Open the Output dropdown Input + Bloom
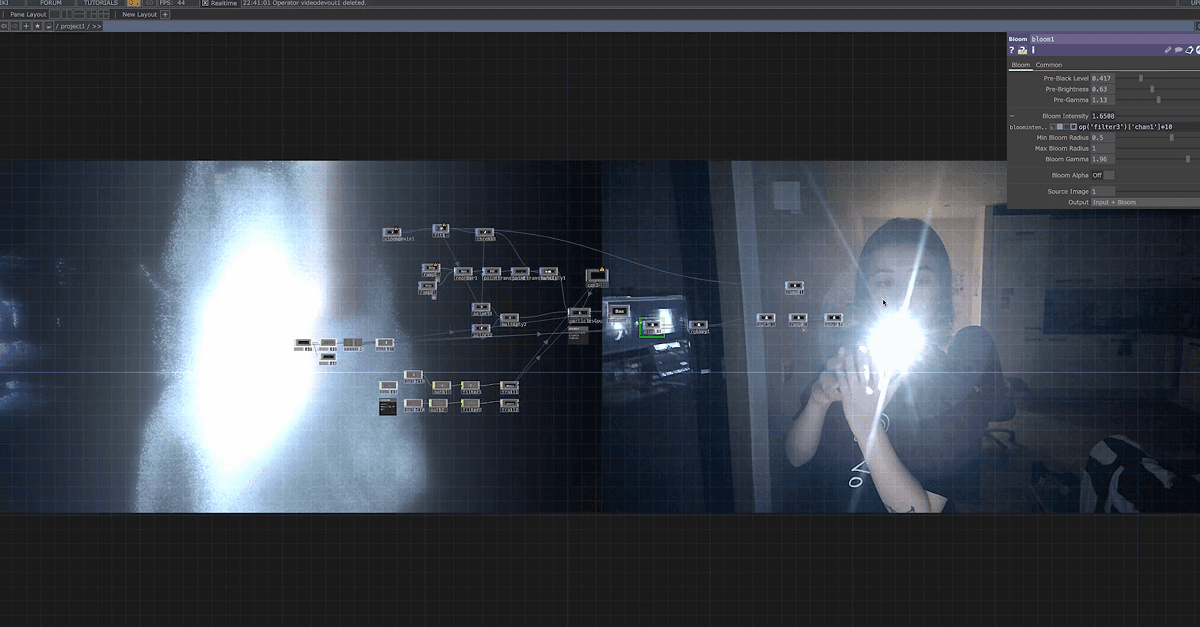The height and width of the screenshot is (627, 1200). coord(1146,202)
